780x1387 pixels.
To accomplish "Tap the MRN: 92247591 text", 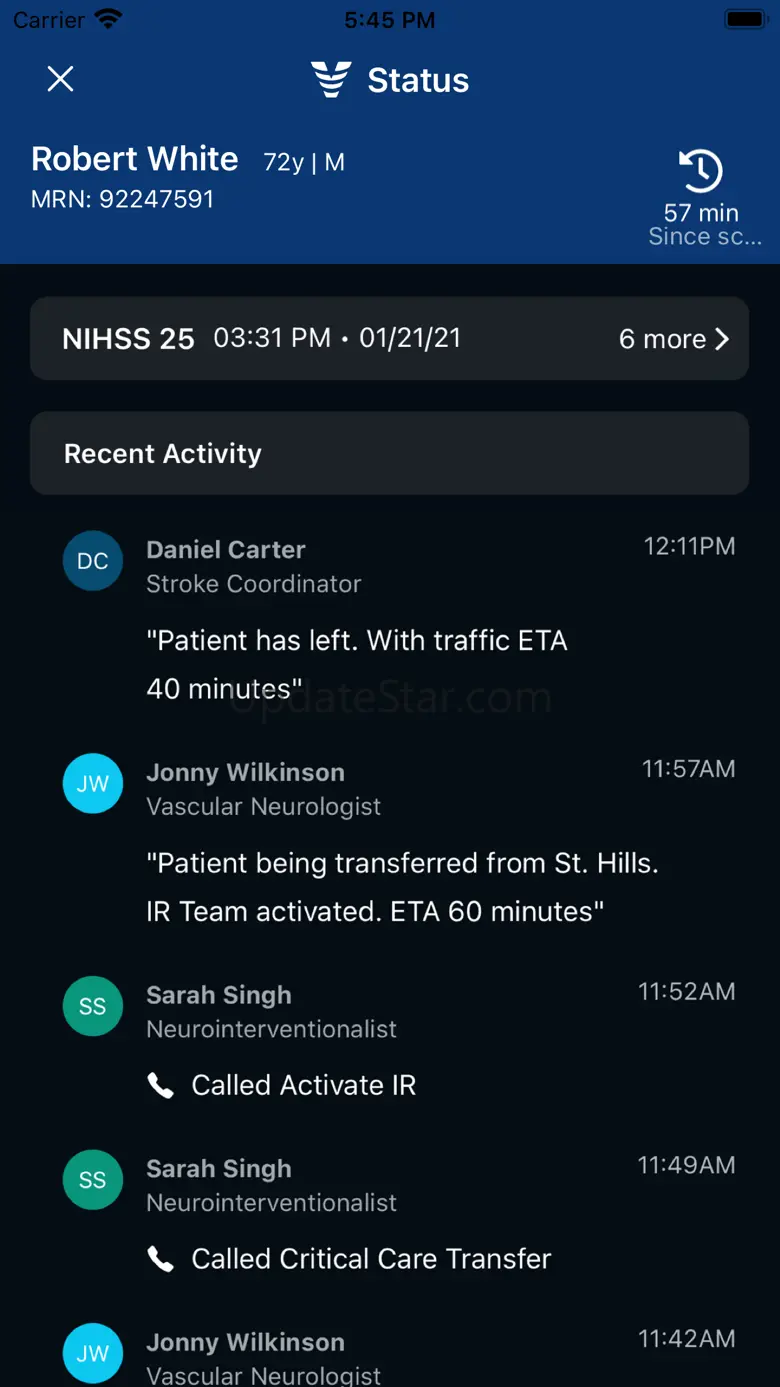I will (x=123, y=199).
